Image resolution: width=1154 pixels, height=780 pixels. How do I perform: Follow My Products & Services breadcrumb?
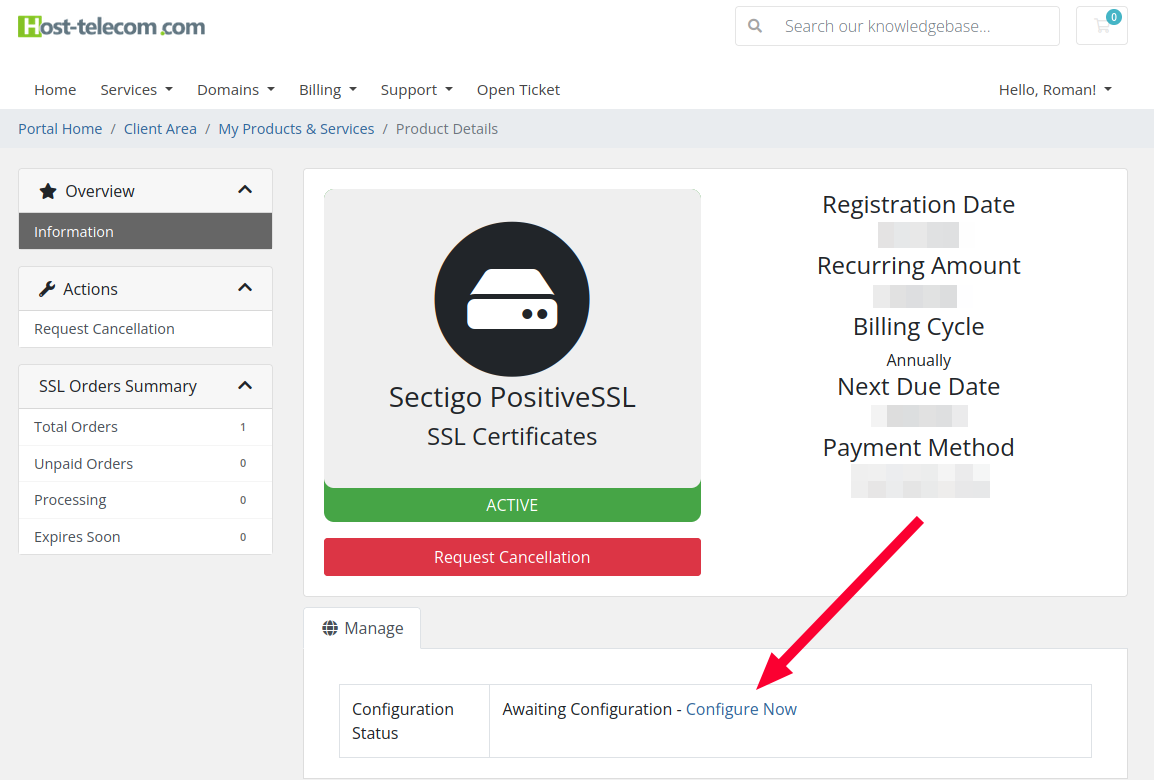pos(296,129)
